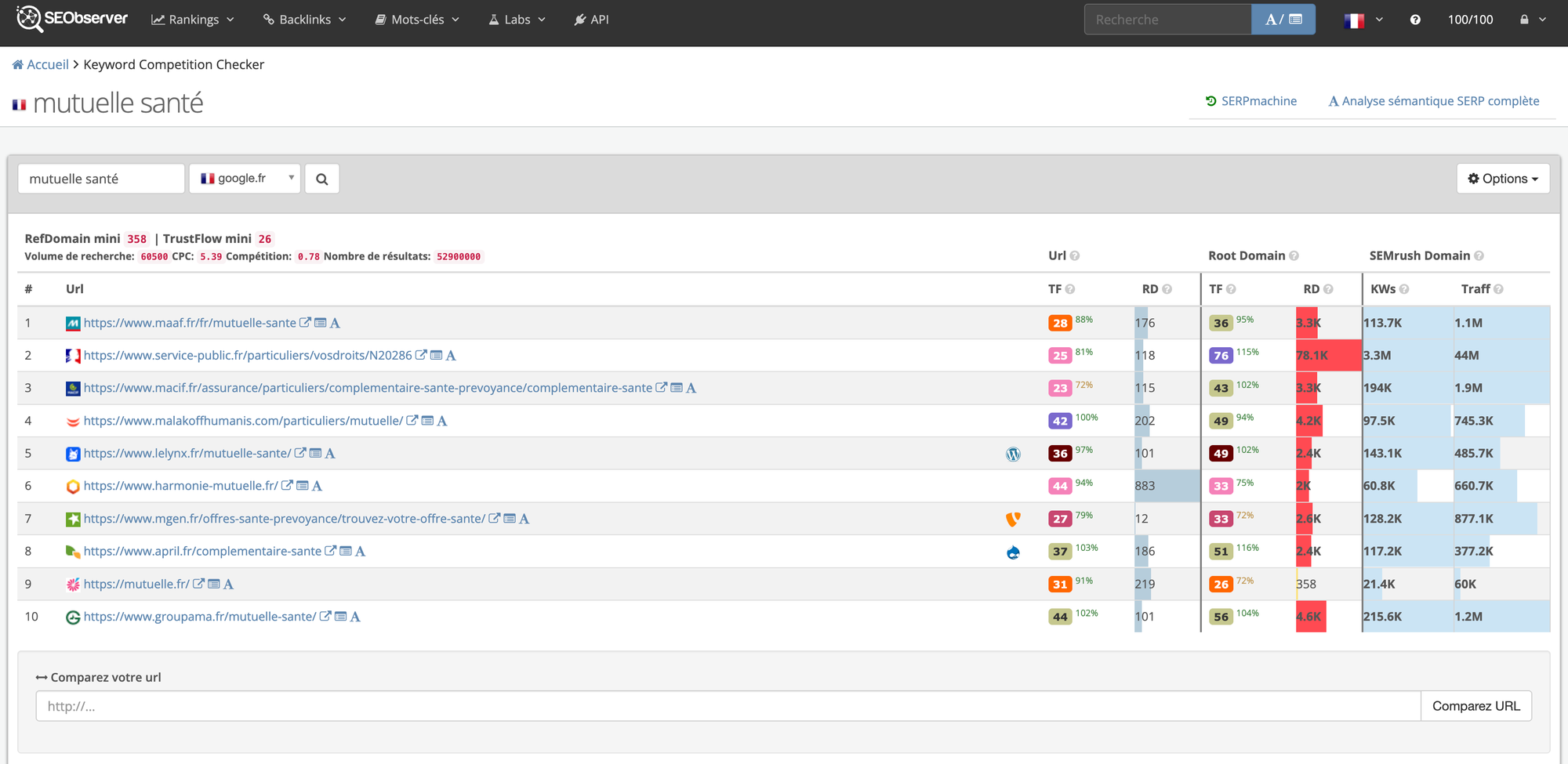Click the CPC value '5.39'

tap(211, 257)
